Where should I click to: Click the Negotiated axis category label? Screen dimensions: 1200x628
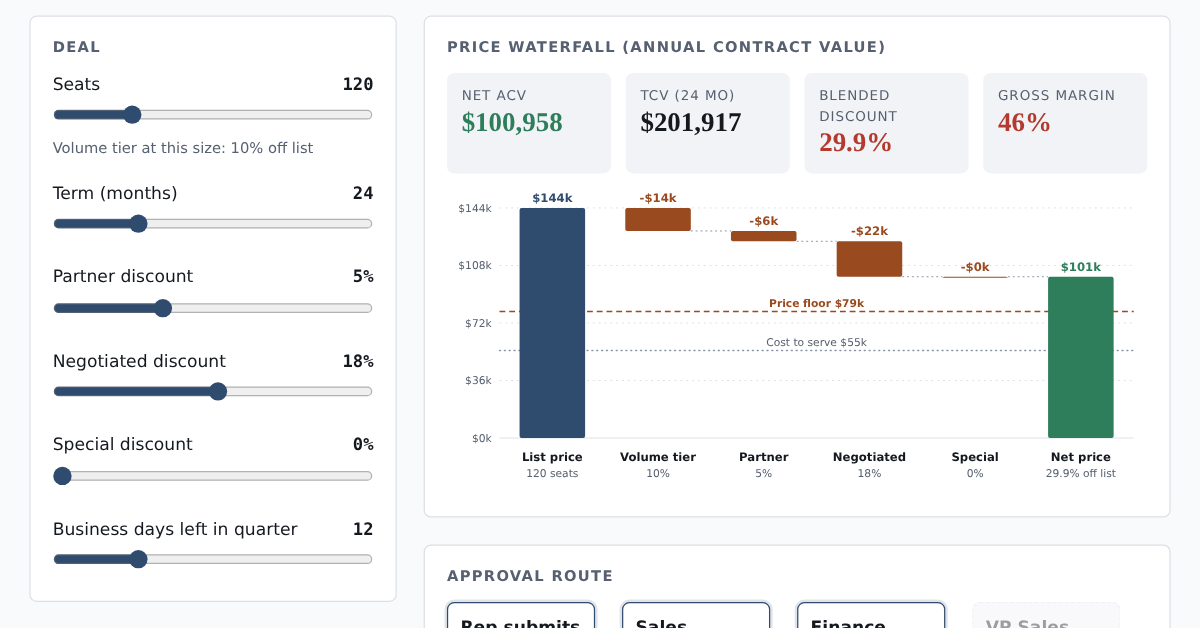869,457
